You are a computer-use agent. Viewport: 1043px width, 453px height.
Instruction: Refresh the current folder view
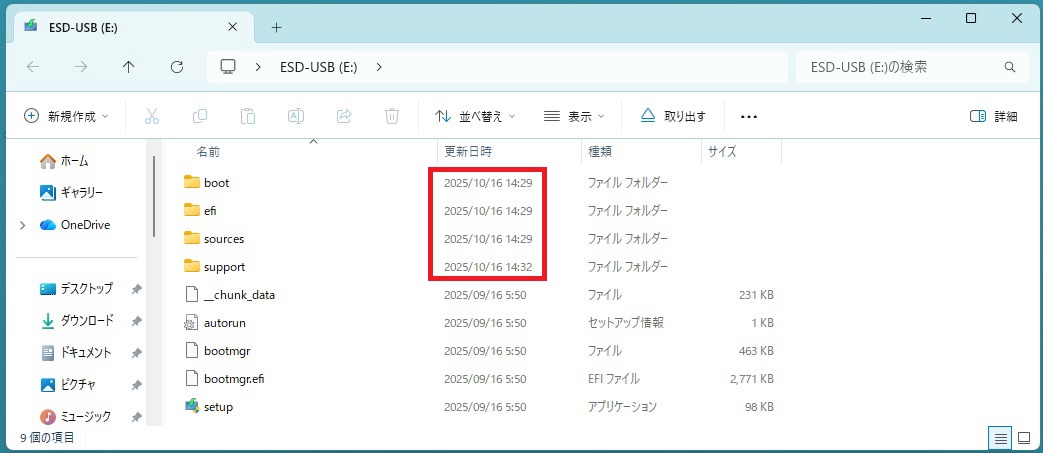(177, 67)
